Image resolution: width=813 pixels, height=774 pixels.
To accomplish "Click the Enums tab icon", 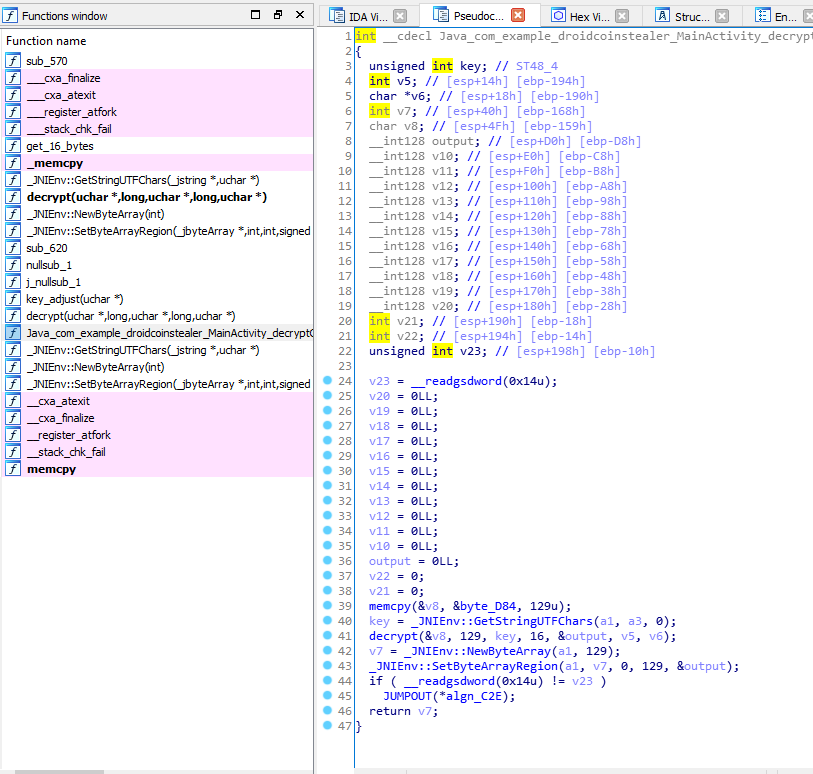I will (763, 16).
